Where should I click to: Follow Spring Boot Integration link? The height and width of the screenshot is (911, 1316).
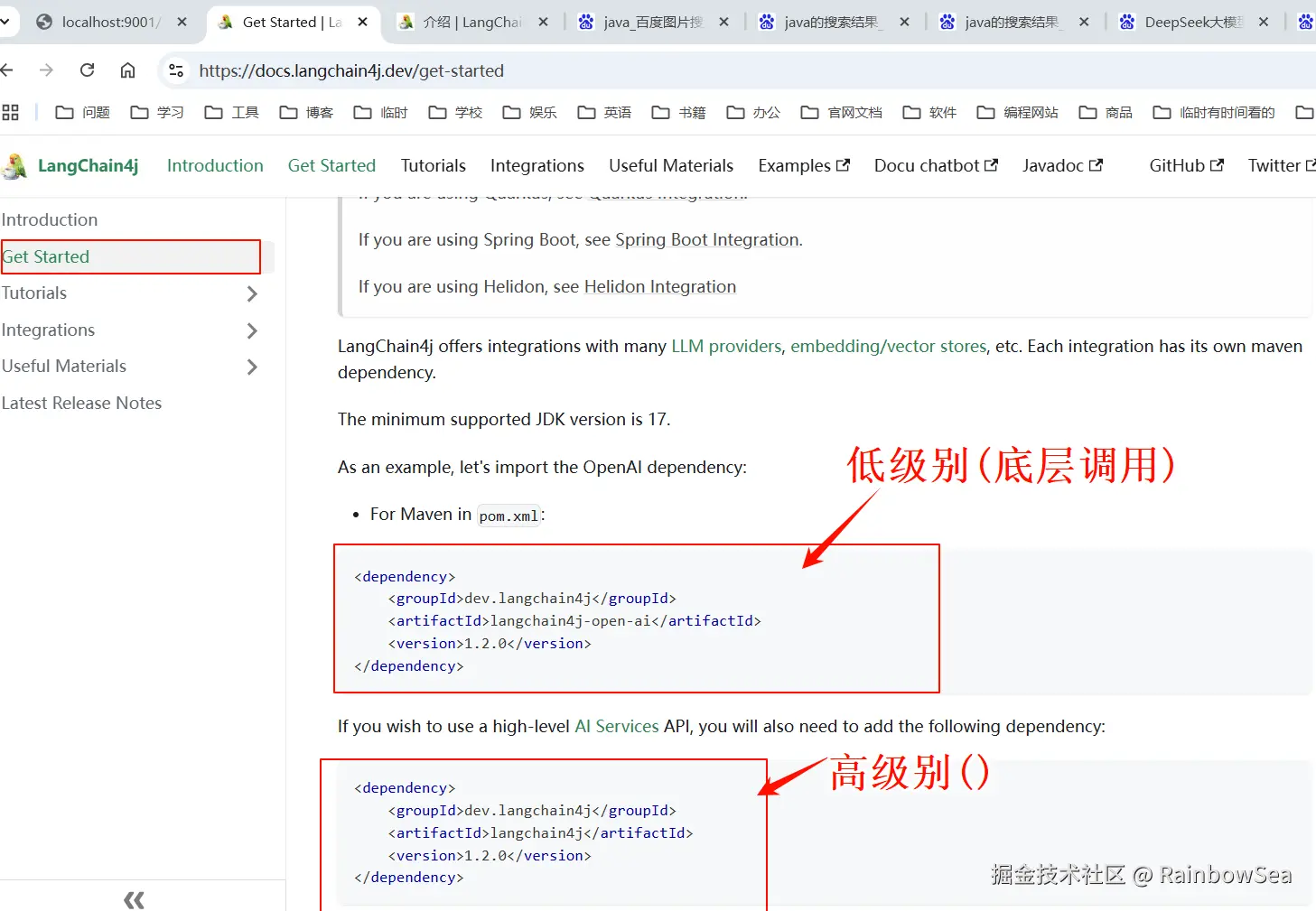[707, 239]
